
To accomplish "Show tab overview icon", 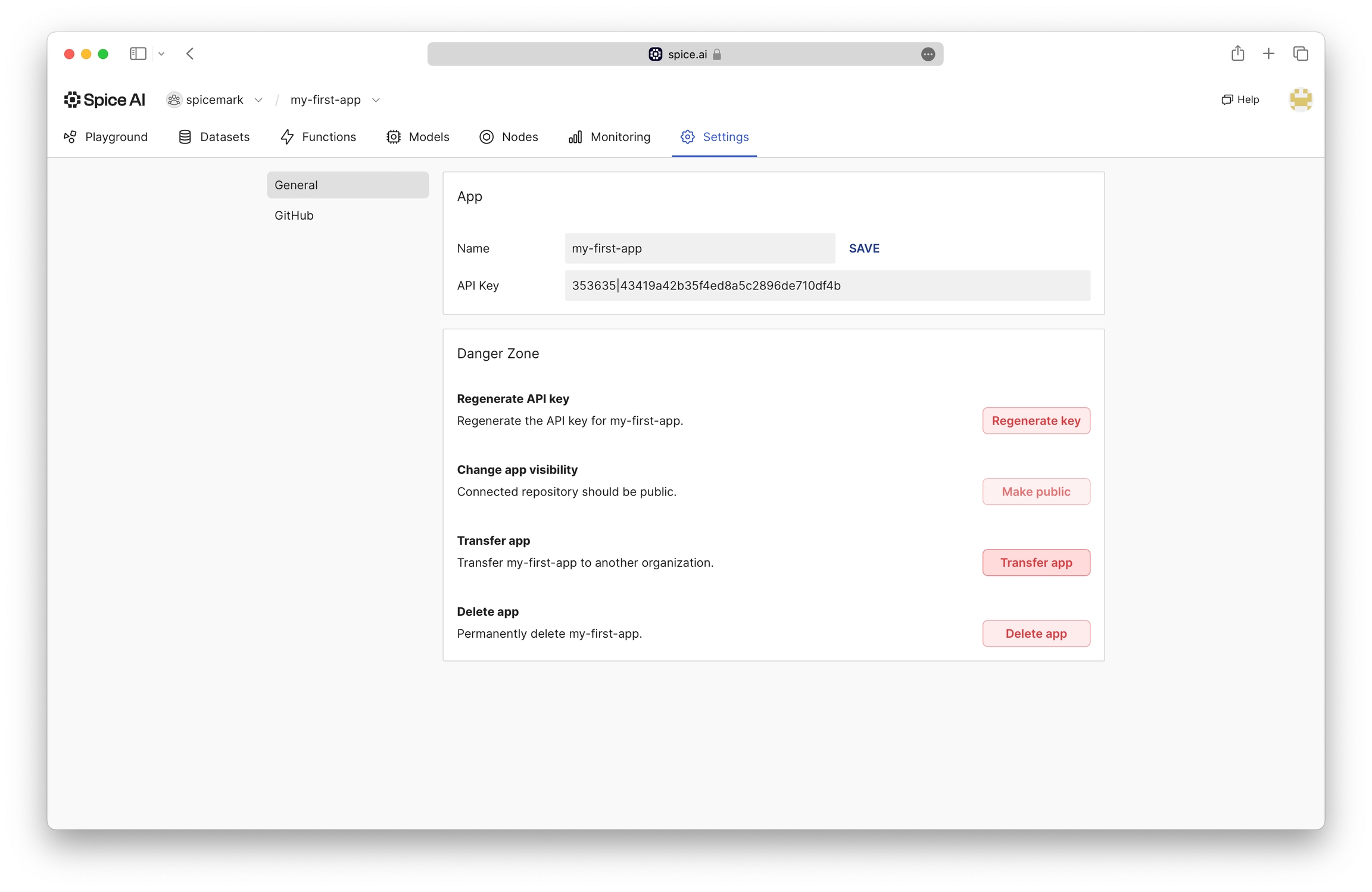I will (x=1301, y=54).
